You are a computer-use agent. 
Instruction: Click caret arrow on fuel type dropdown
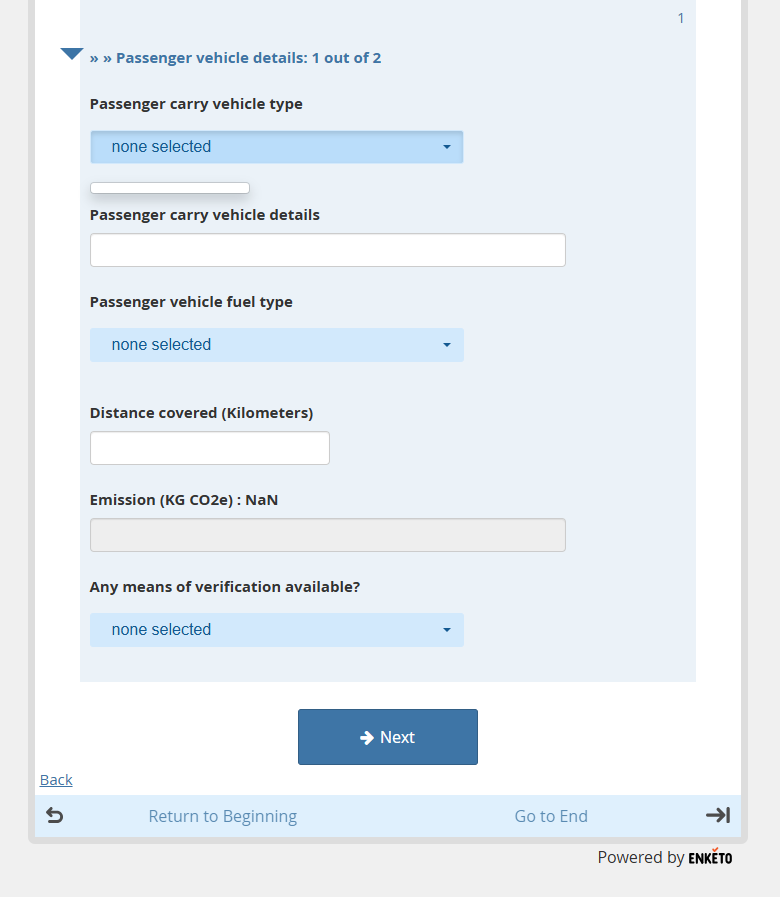coord(447,345)
